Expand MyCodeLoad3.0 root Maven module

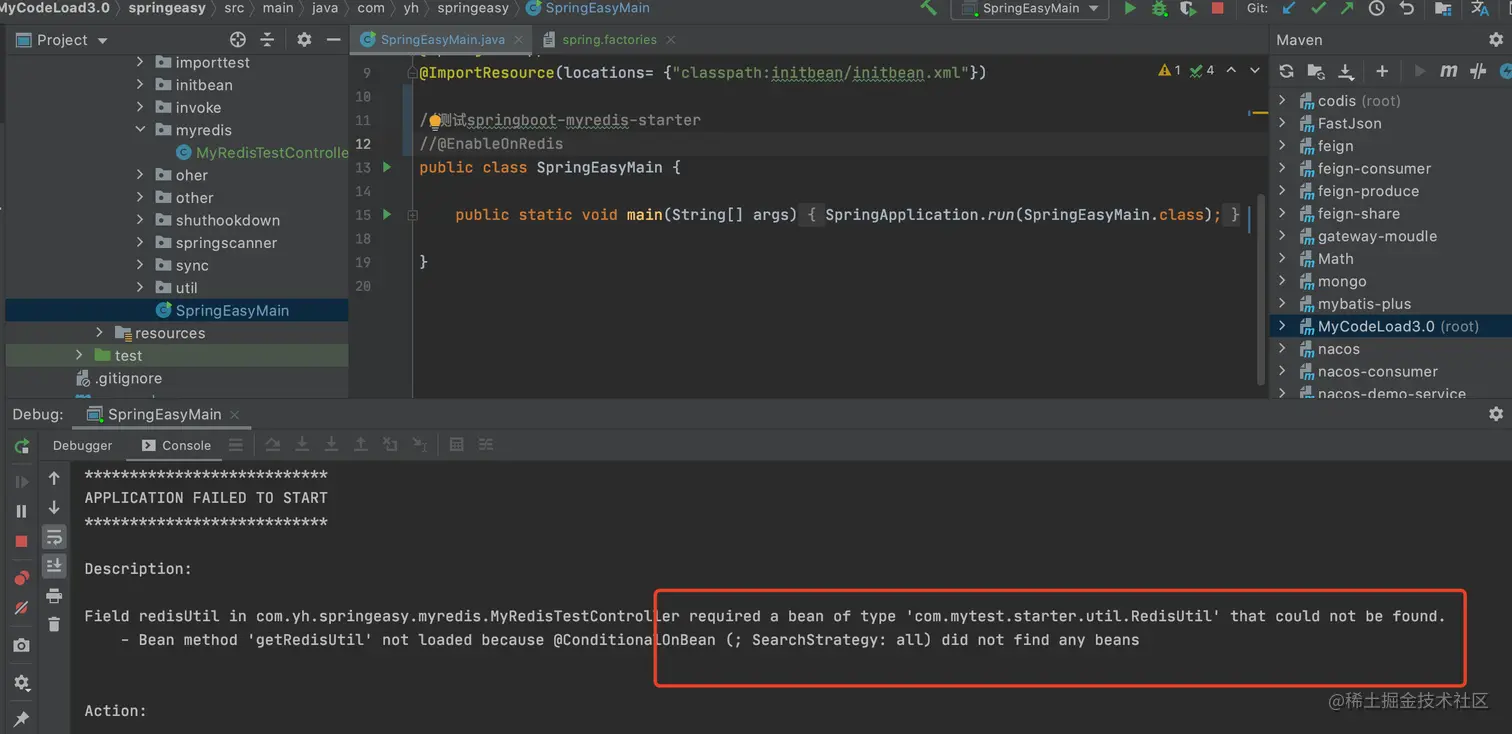1282,326
